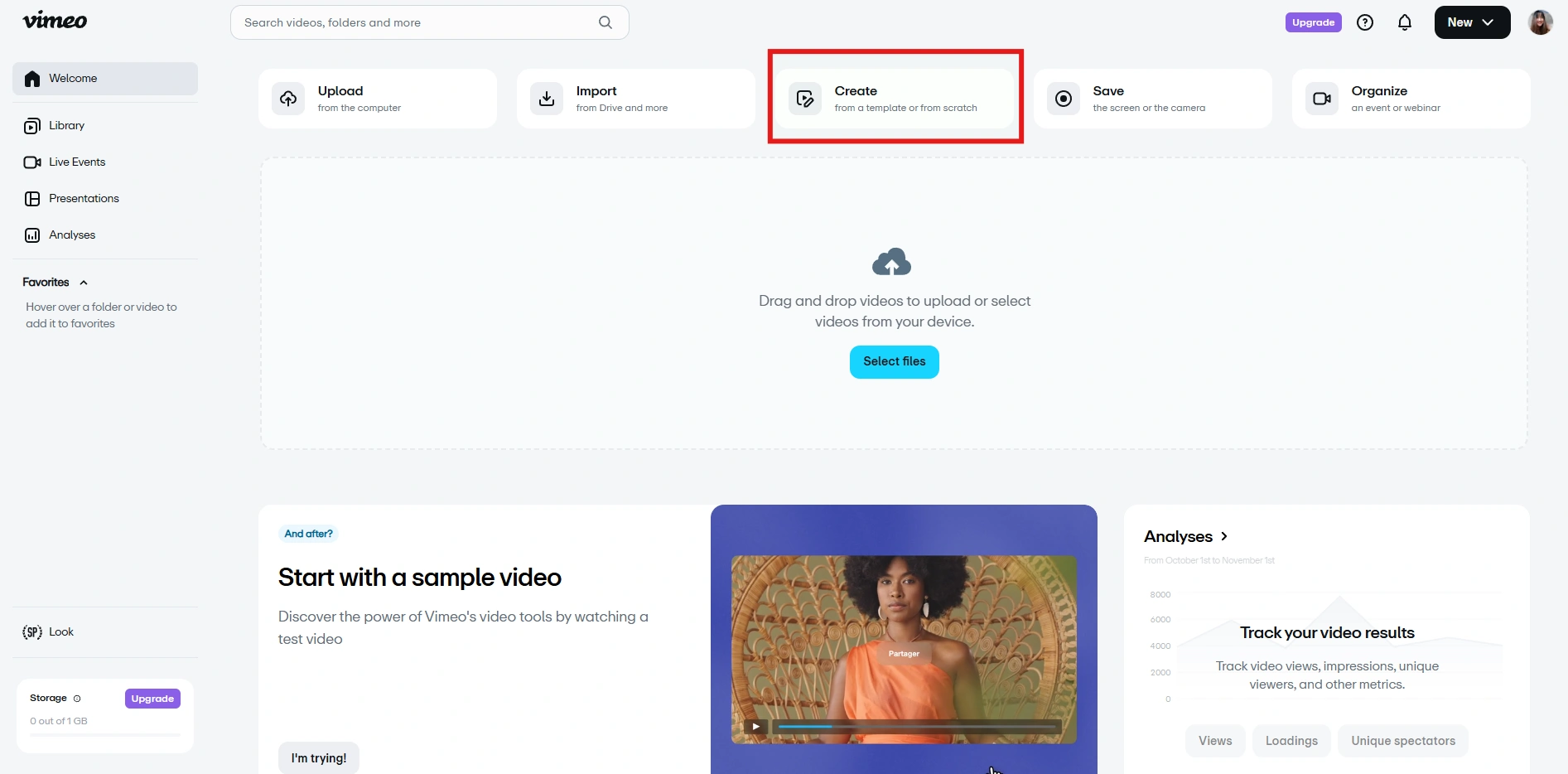This screenshot has width=1568, height=774.
Task: Open the New dropdown button
Action: click(1472, 22)
